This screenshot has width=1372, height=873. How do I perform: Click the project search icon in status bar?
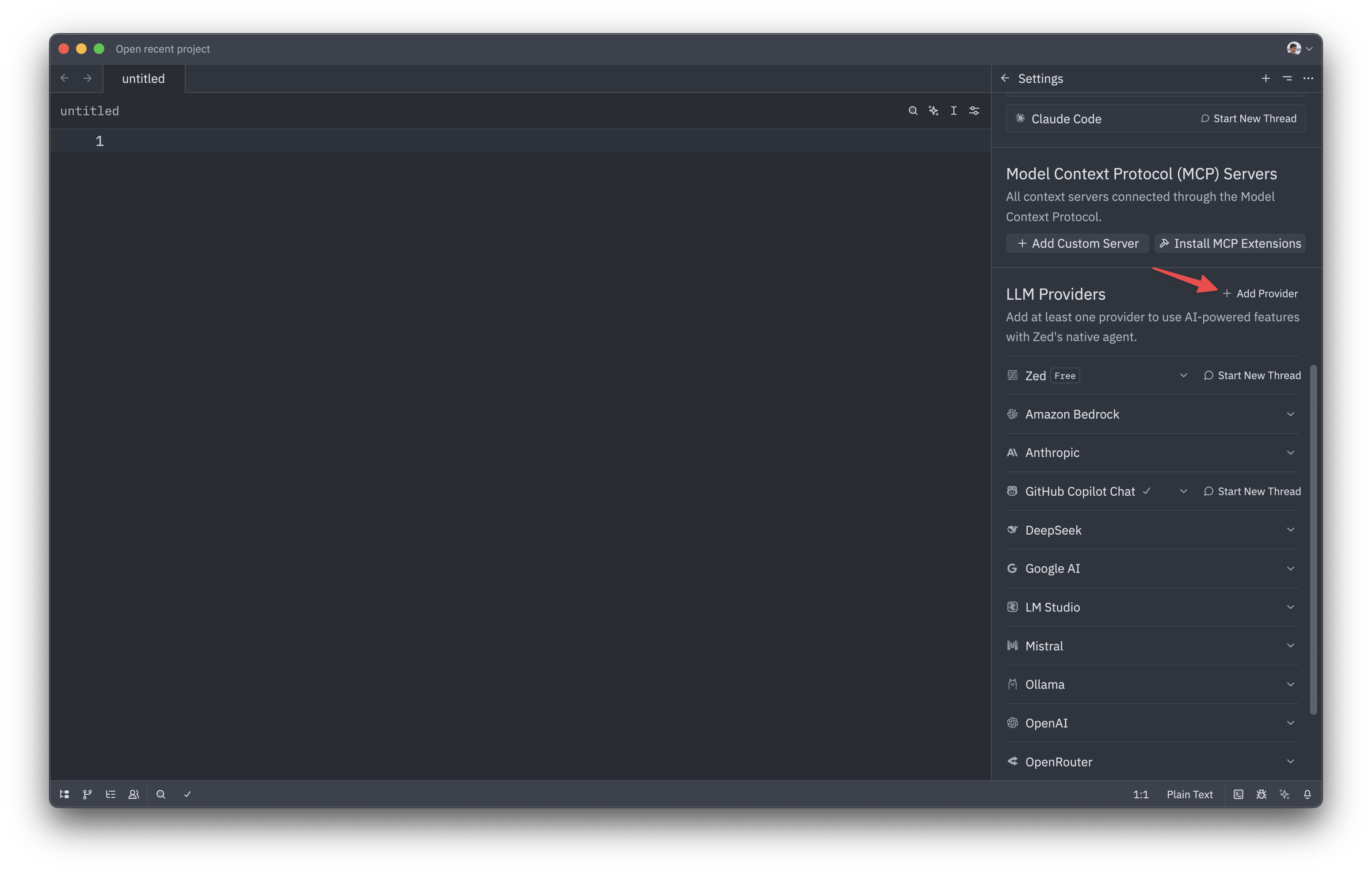(161, 794)
